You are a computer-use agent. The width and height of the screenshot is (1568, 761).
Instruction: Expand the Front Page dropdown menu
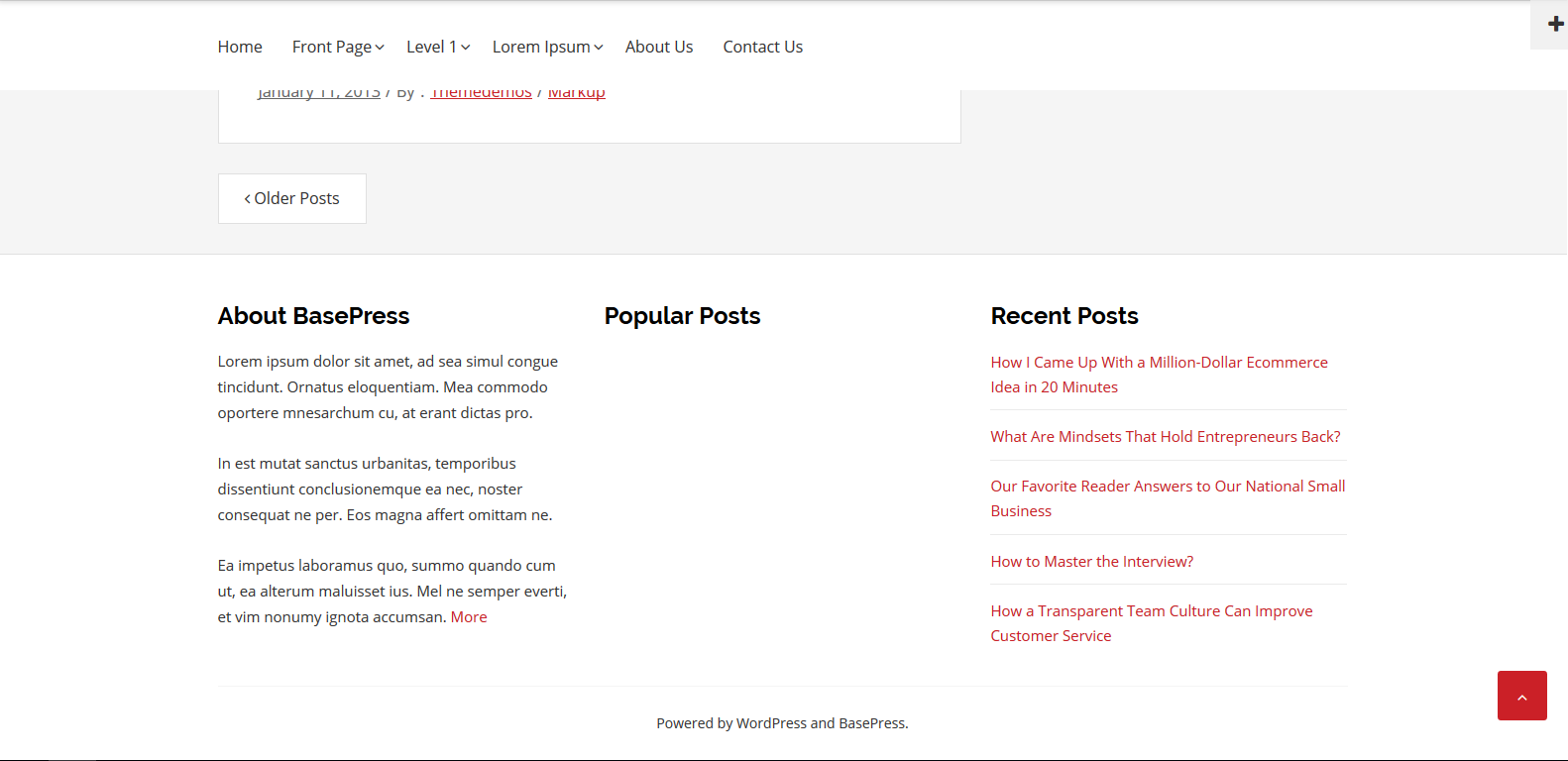[337, 47]
